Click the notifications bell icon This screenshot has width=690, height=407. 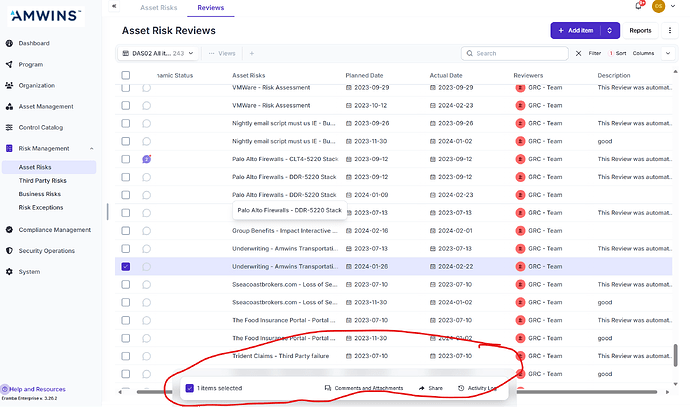coord(639,6)
